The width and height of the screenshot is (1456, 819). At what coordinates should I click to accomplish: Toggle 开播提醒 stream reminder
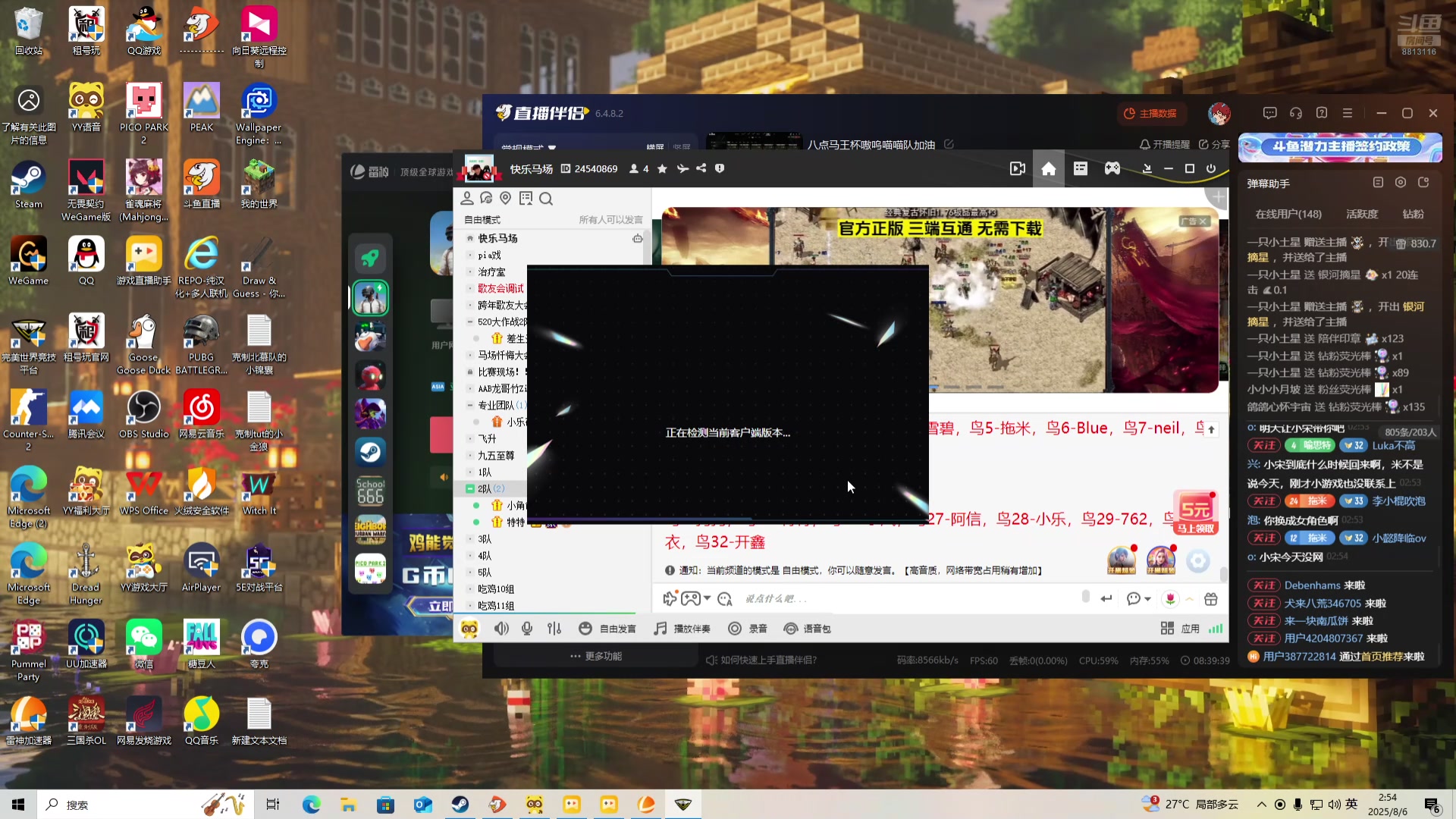[1165, 144]
